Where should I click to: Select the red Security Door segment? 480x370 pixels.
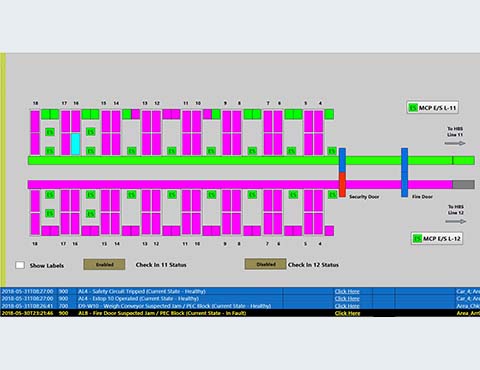[x=342, y=185]
